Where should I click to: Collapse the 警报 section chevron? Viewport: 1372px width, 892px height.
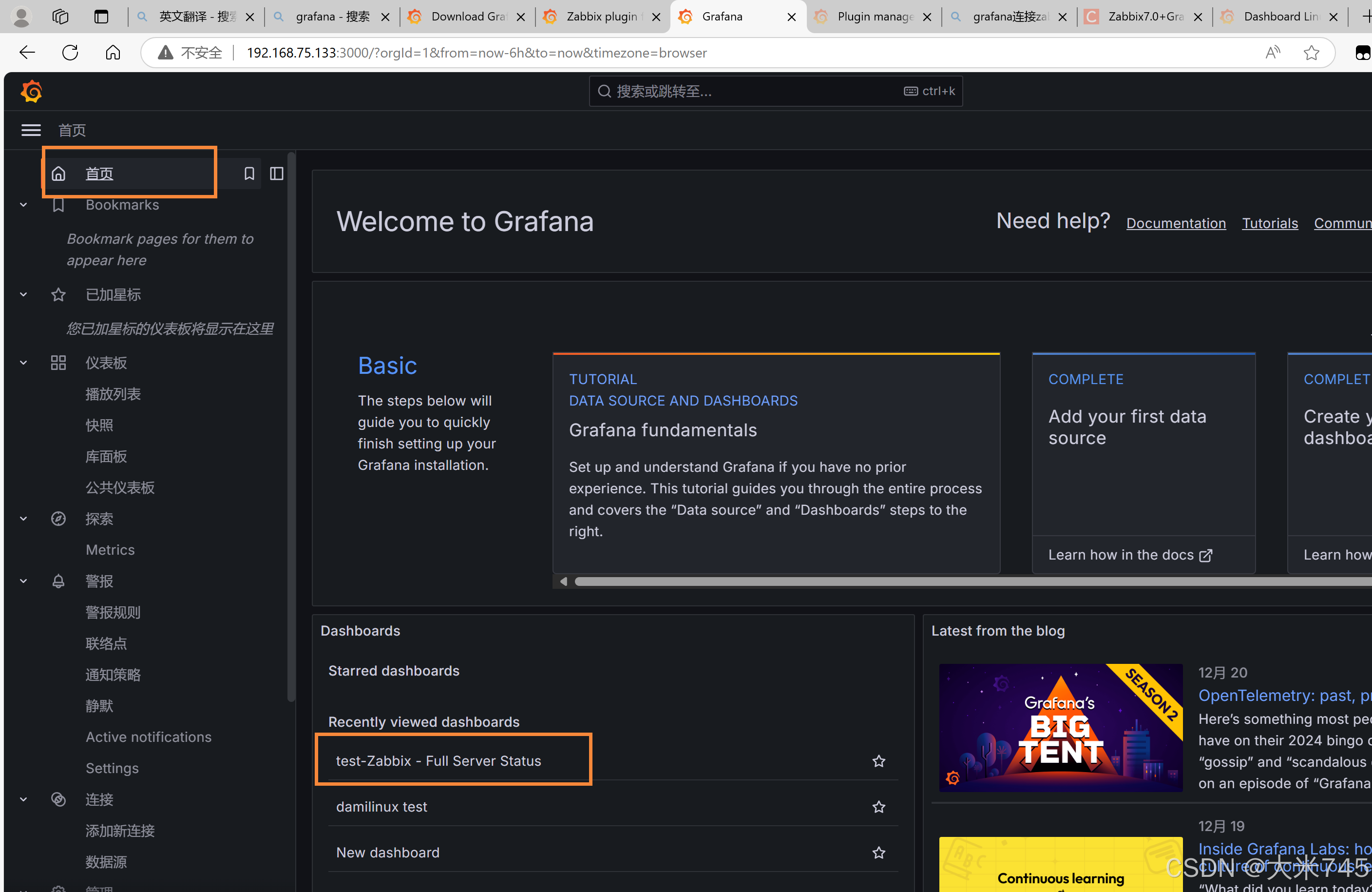pyautogui.click(x=24, y=581)
